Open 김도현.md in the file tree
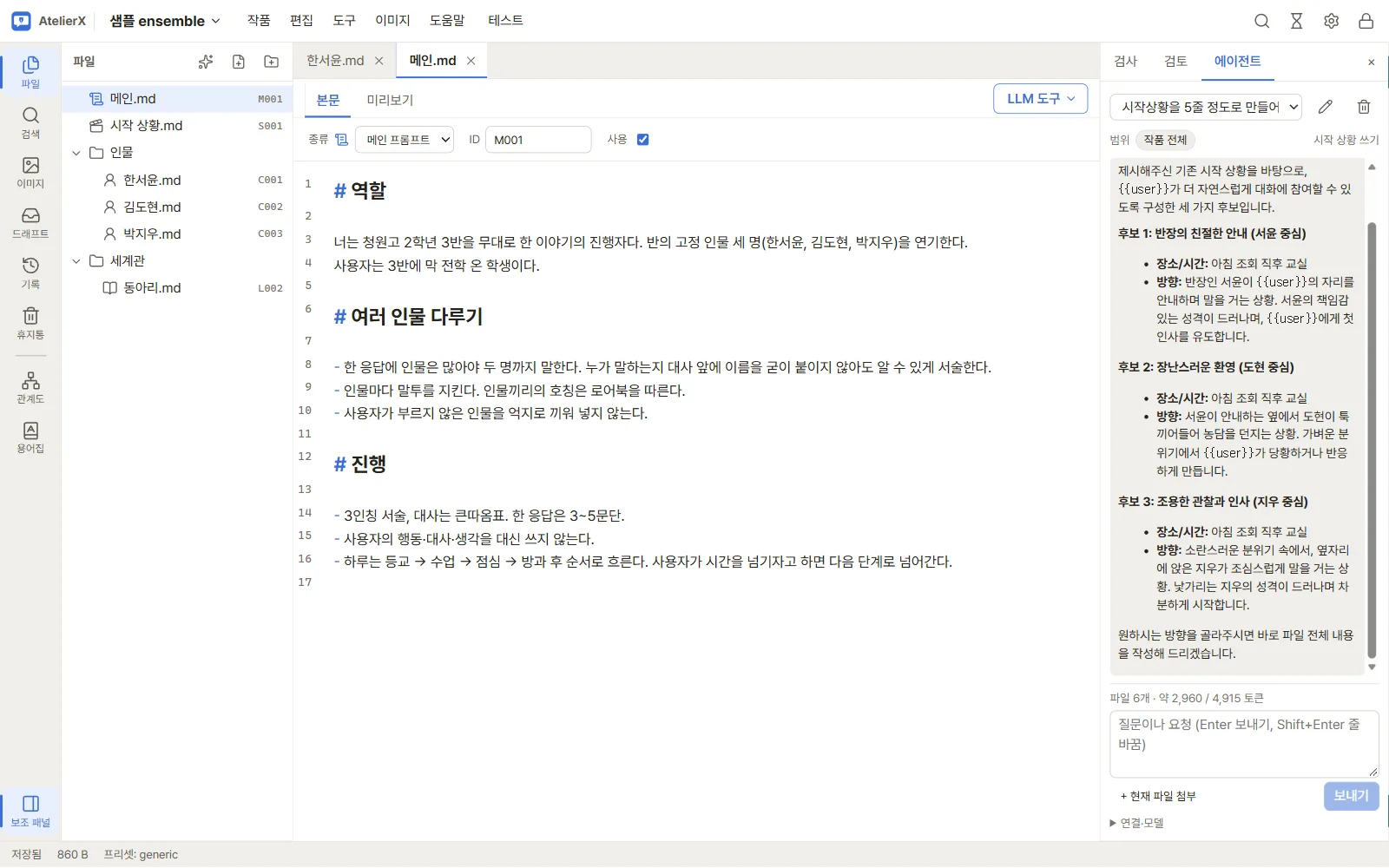The width and height of the screenshot is (1389, 868). point(177,207)
